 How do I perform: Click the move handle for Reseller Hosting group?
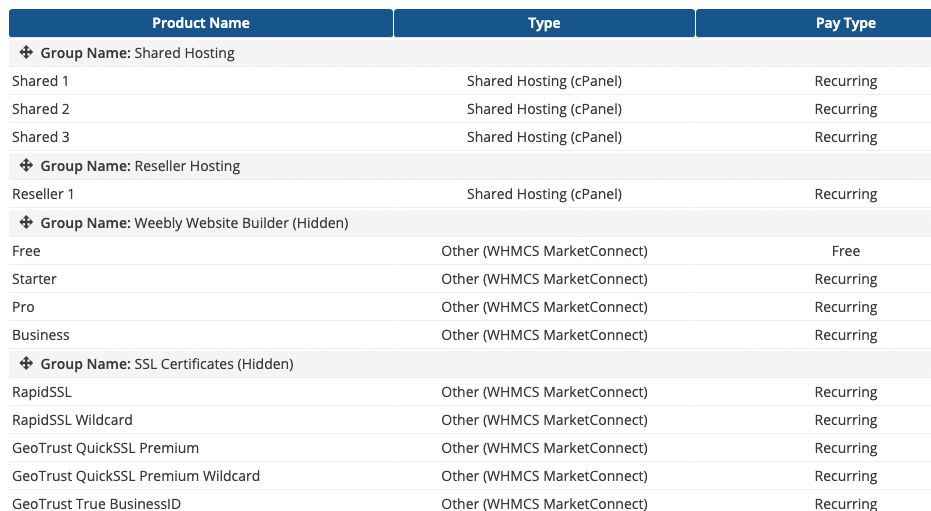(26, 165)
